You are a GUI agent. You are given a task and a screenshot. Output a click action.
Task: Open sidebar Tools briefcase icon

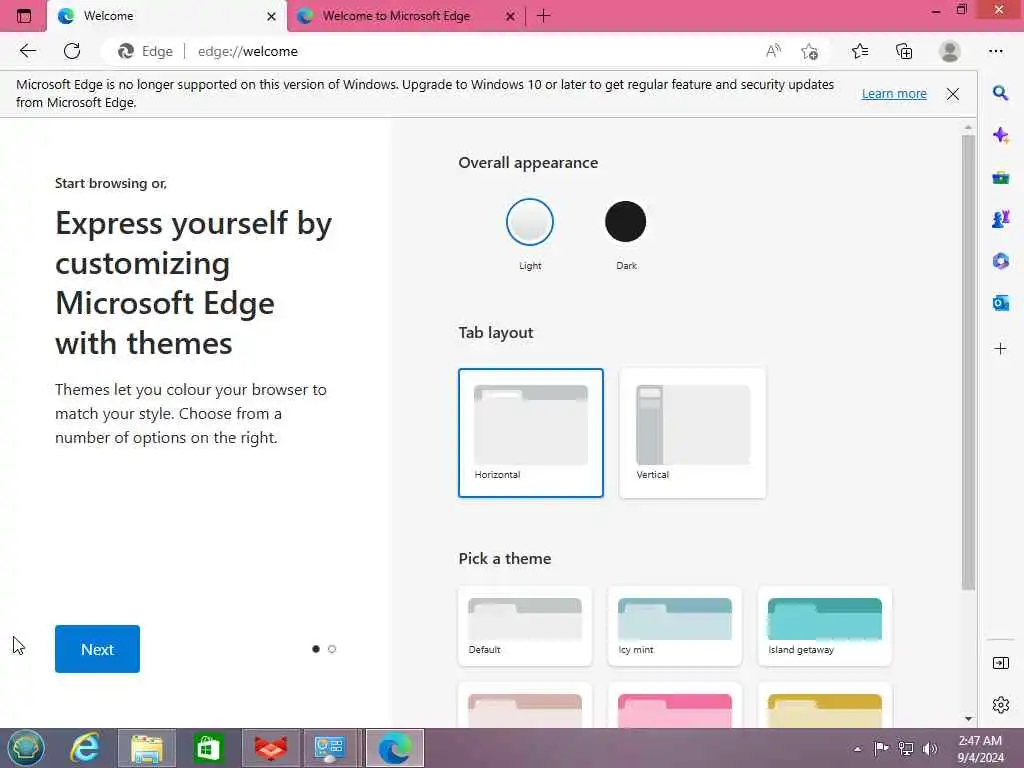pos(1000,178)
